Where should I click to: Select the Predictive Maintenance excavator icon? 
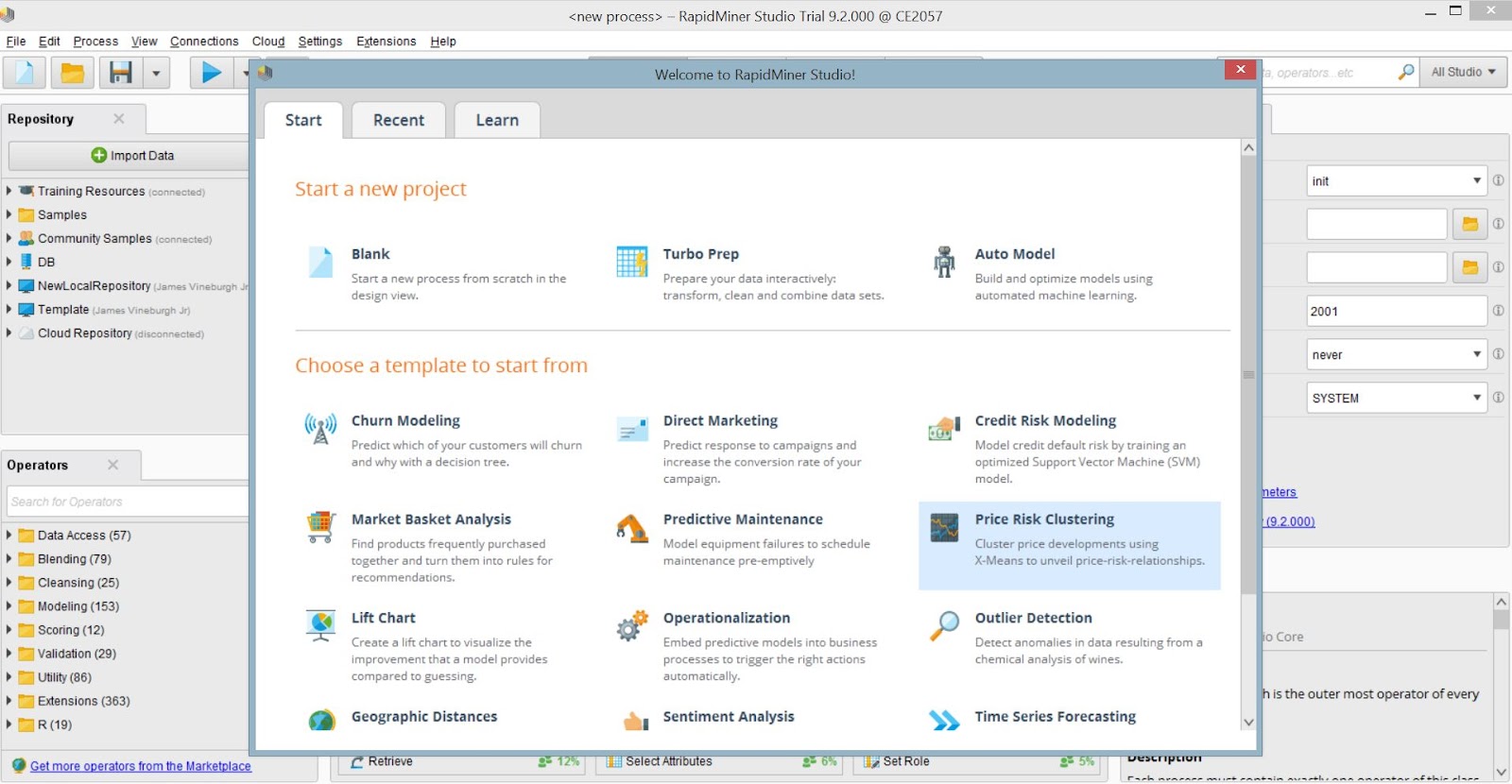[631, 527]
